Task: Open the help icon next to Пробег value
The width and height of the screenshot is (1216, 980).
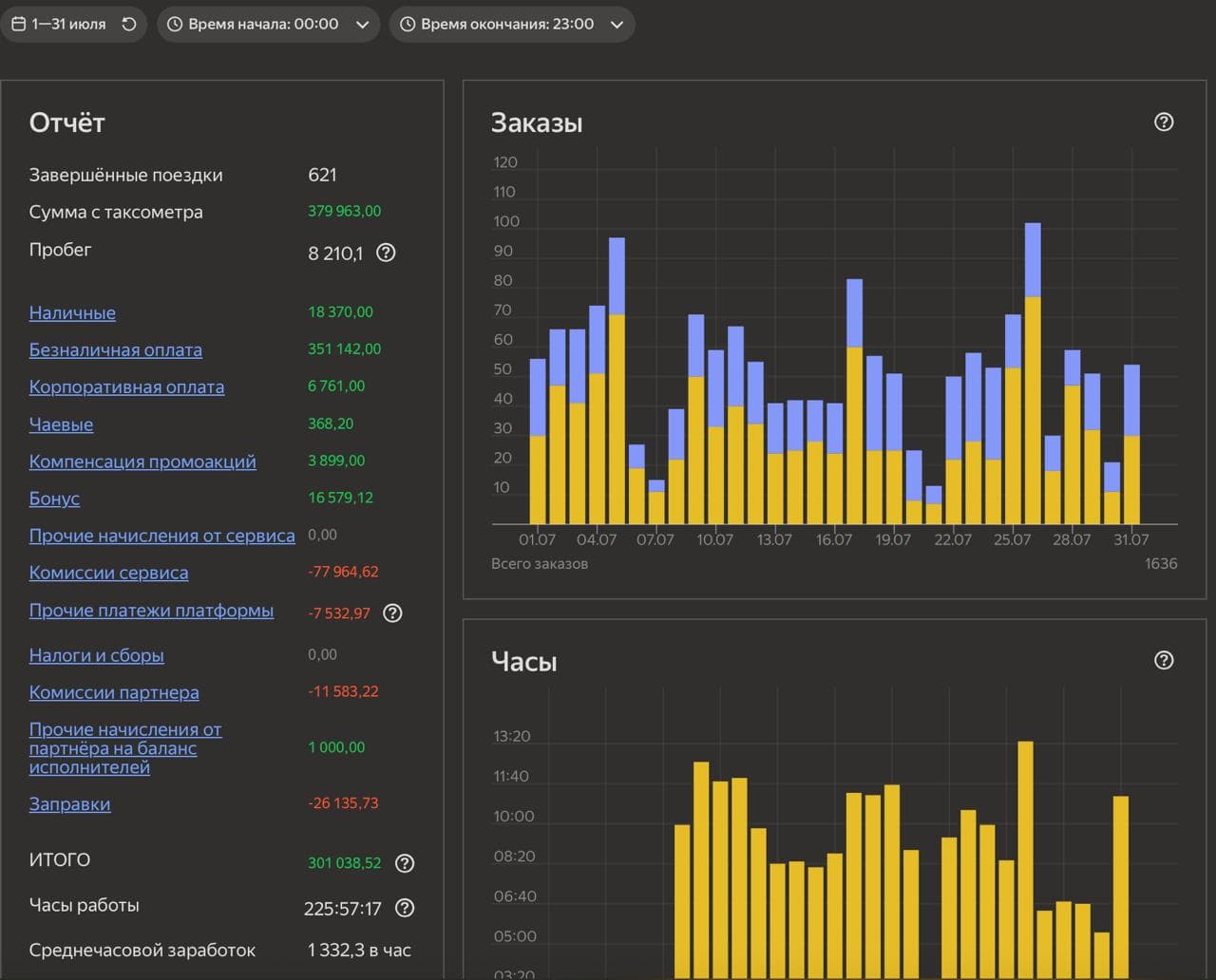Action: click(x=386, y=253)
